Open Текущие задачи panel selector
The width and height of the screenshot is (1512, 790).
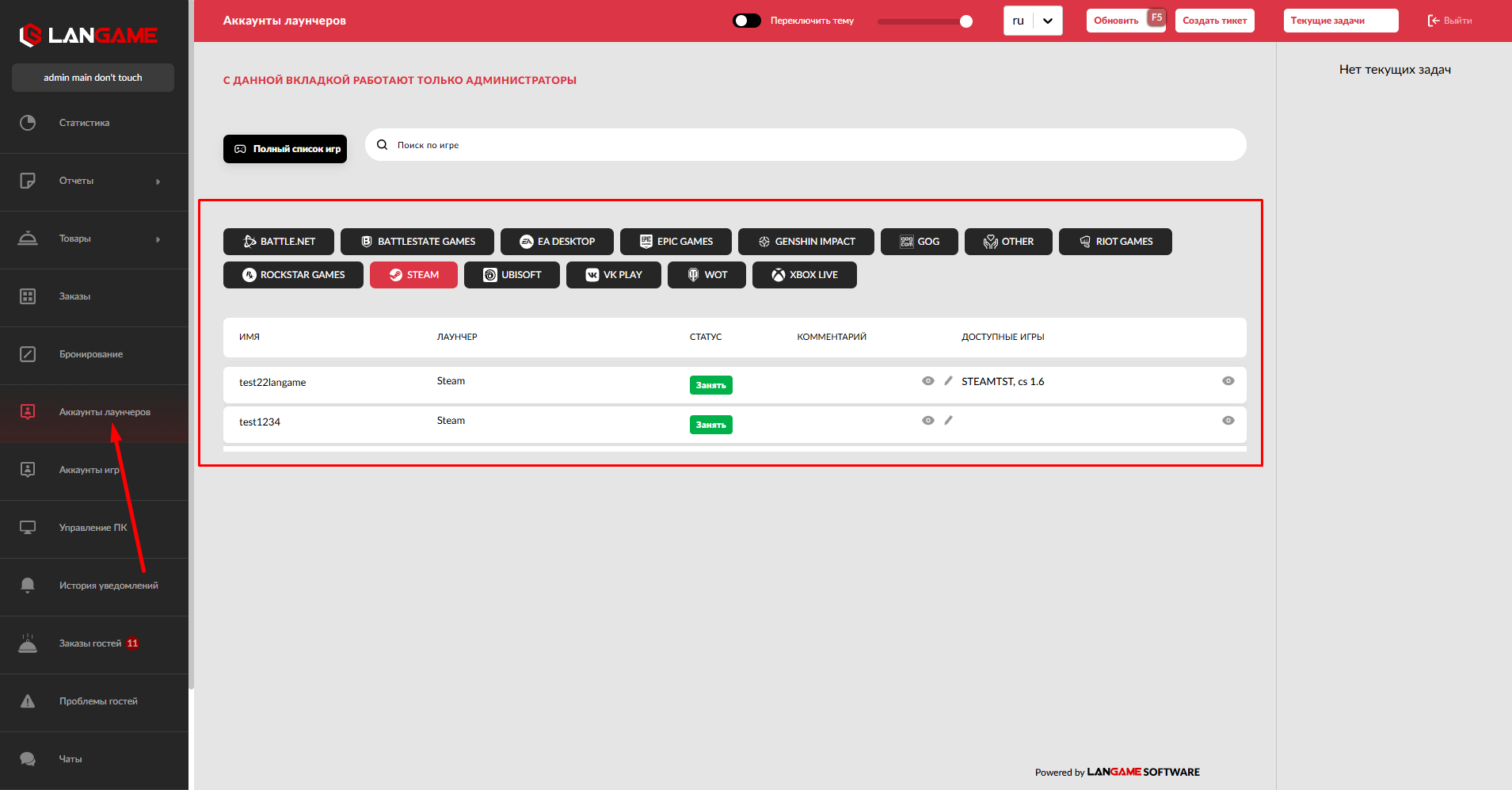(1341, 21)
